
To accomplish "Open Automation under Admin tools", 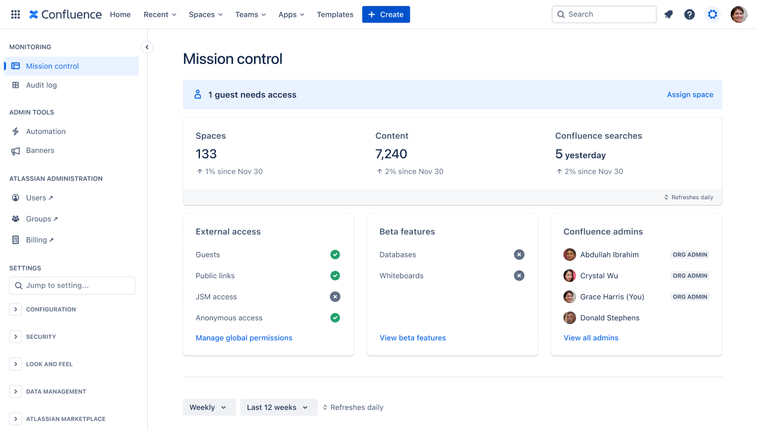I will [45, 131].
